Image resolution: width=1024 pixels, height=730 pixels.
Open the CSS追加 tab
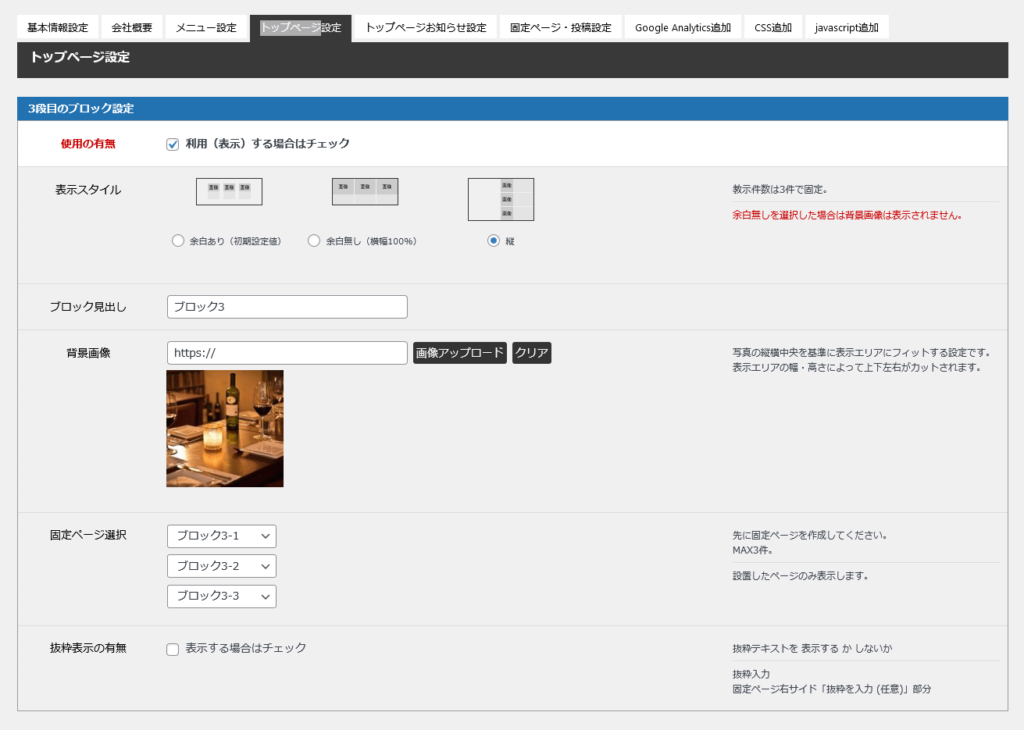[x=773, y=28]
